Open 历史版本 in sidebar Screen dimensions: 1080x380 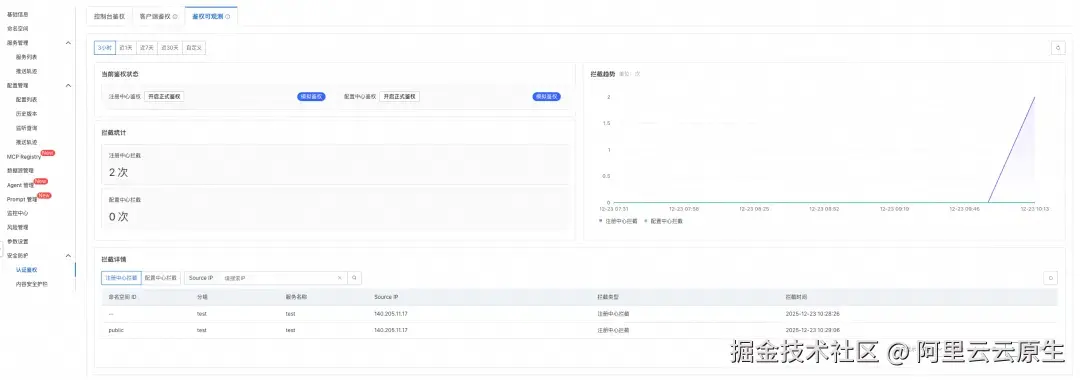(26, 114)
